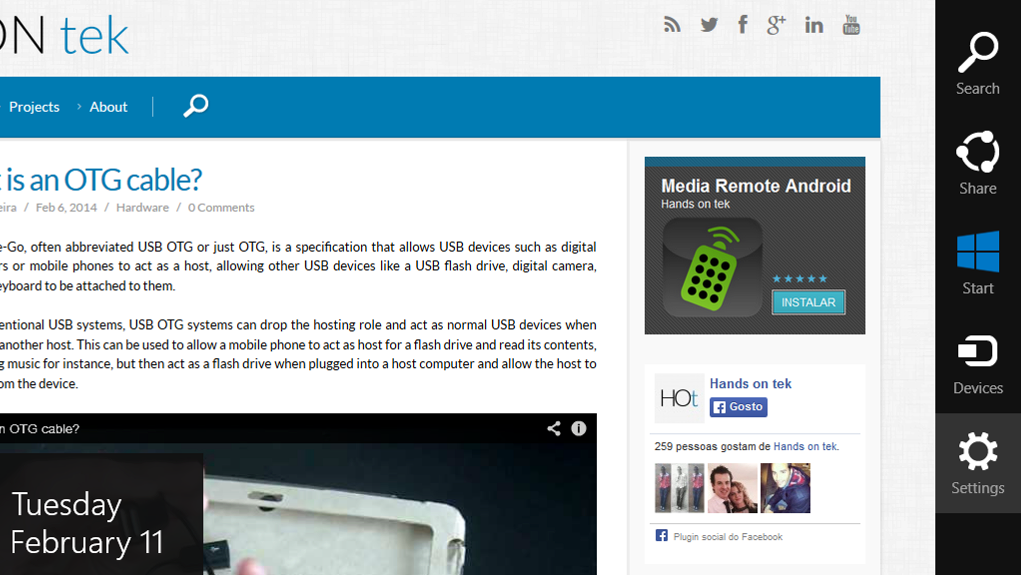1021x575 pixels.
Task: Open the Twitter social icon
Action: coord(709,25)
